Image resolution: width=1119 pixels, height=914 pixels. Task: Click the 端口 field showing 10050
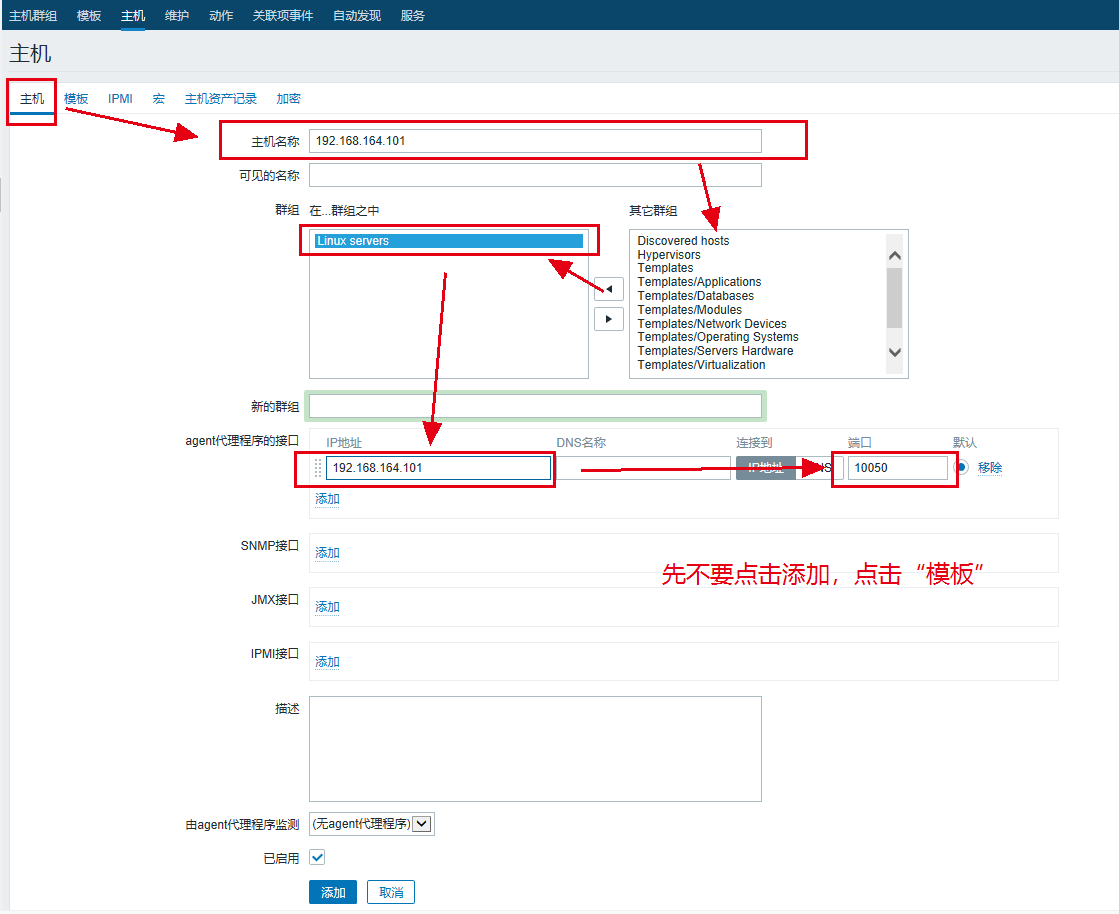click(898, 468)
